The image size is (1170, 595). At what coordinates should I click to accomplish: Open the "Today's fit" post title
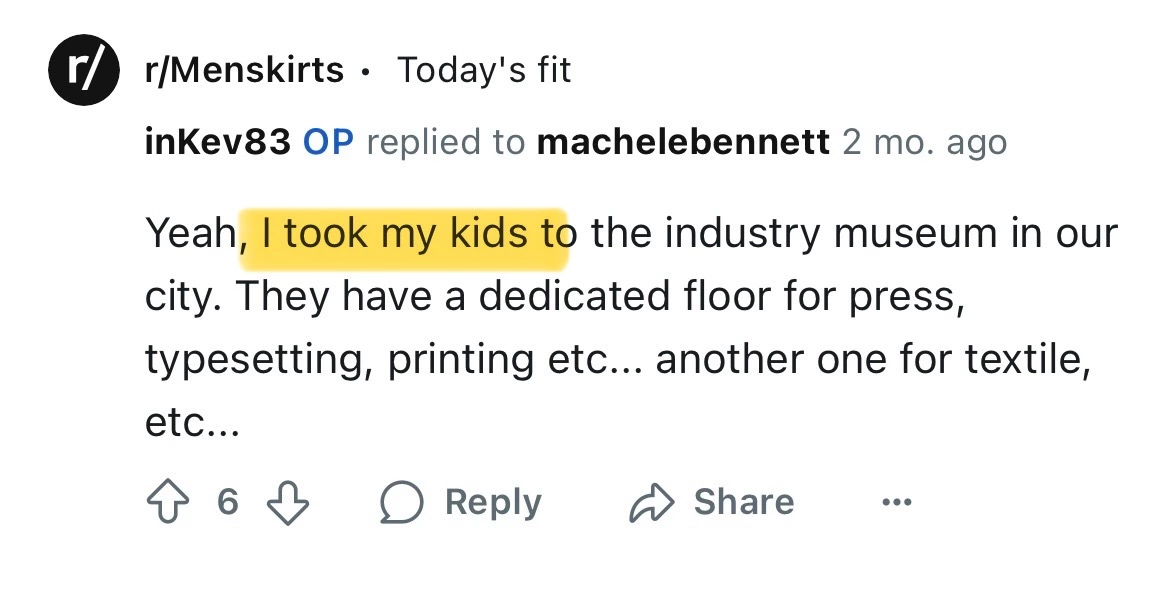pos(484,70)
